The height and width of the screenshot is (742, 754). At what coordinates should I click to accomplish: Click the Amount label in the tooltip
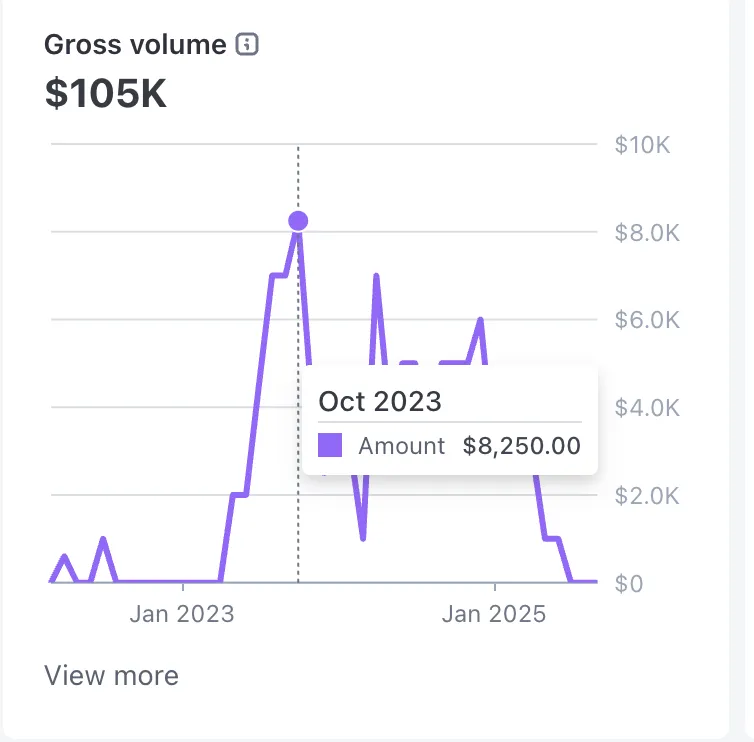[401, 446]
